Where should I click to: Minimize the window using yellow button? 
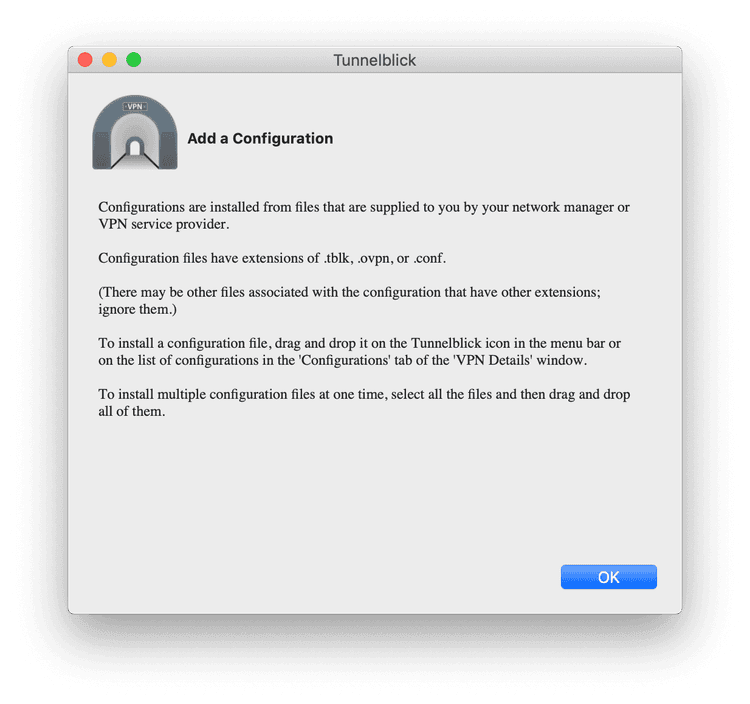pyautogui.click(x=109, y=60)
